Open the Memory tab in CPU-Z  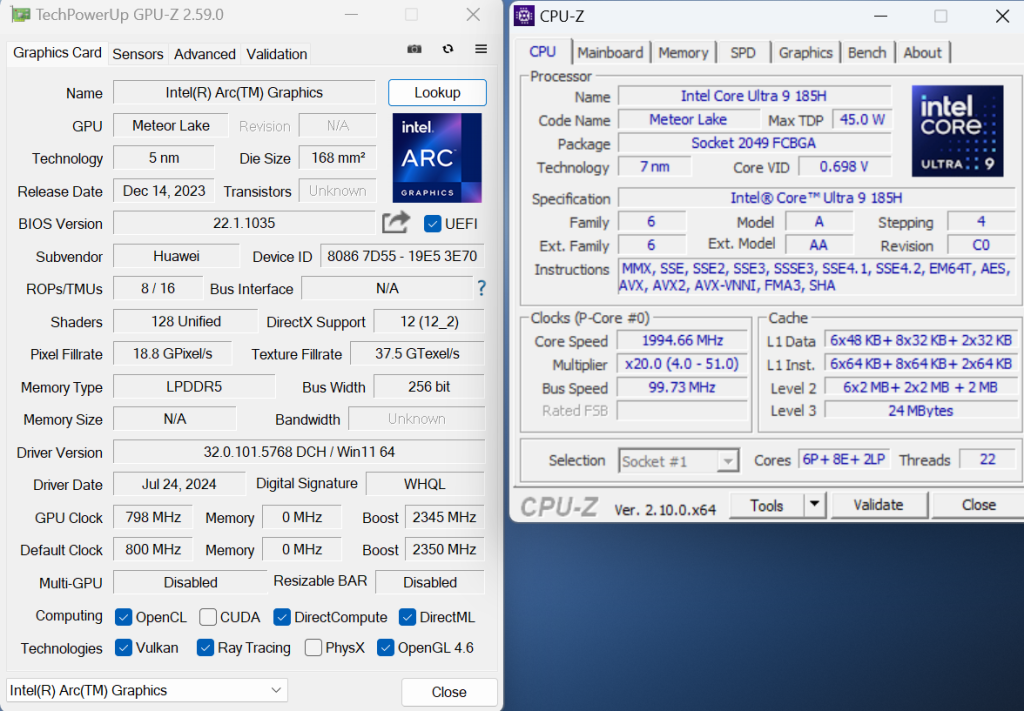click(683, 53)
